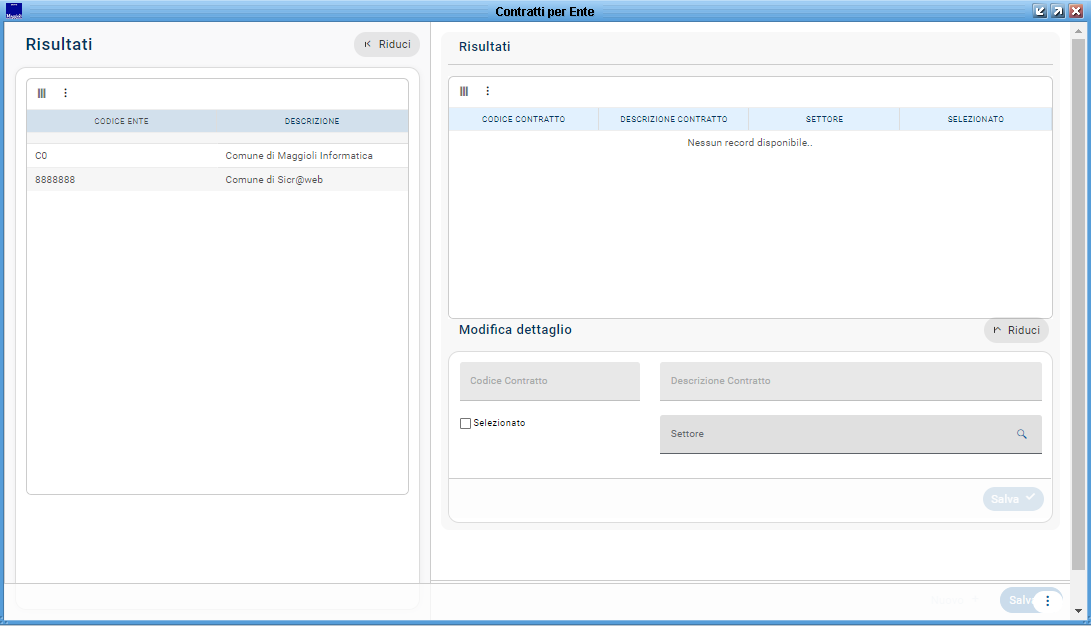Click the maximize arrow window button
The image size is (1091, 626).
1058,11
